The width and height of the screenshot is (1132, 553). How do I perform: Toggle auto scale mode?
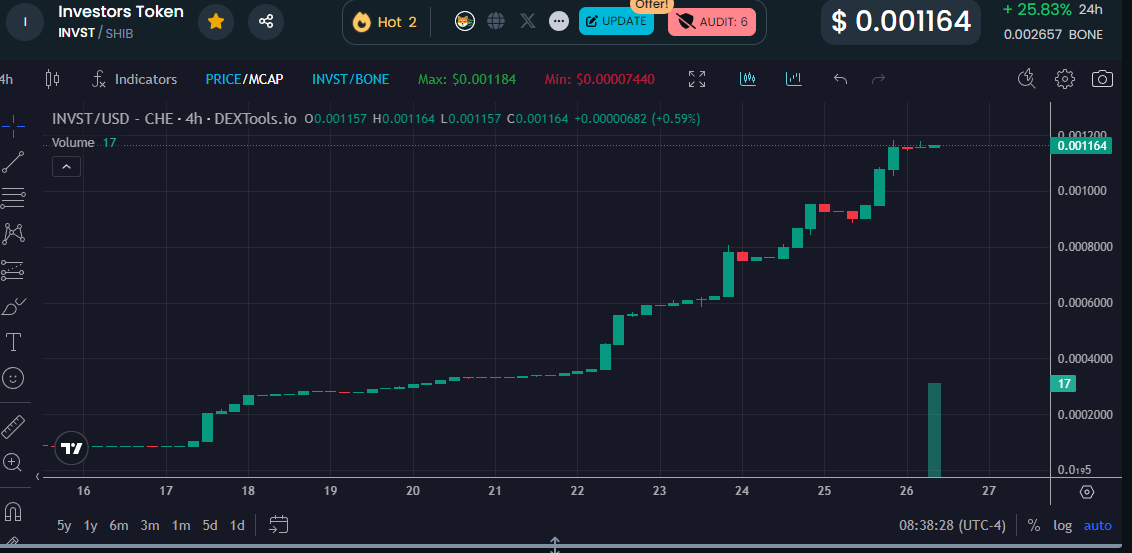(x=1098, y=526)
